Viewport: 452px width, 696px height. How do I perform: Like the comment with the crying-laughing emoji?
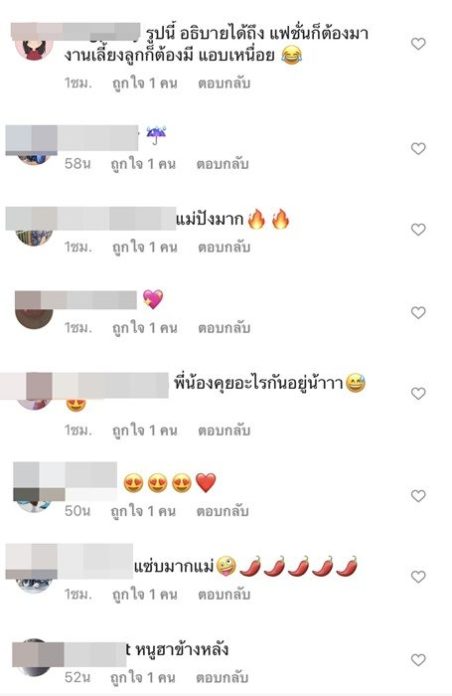pyautogui.click(x=418, y=44)
